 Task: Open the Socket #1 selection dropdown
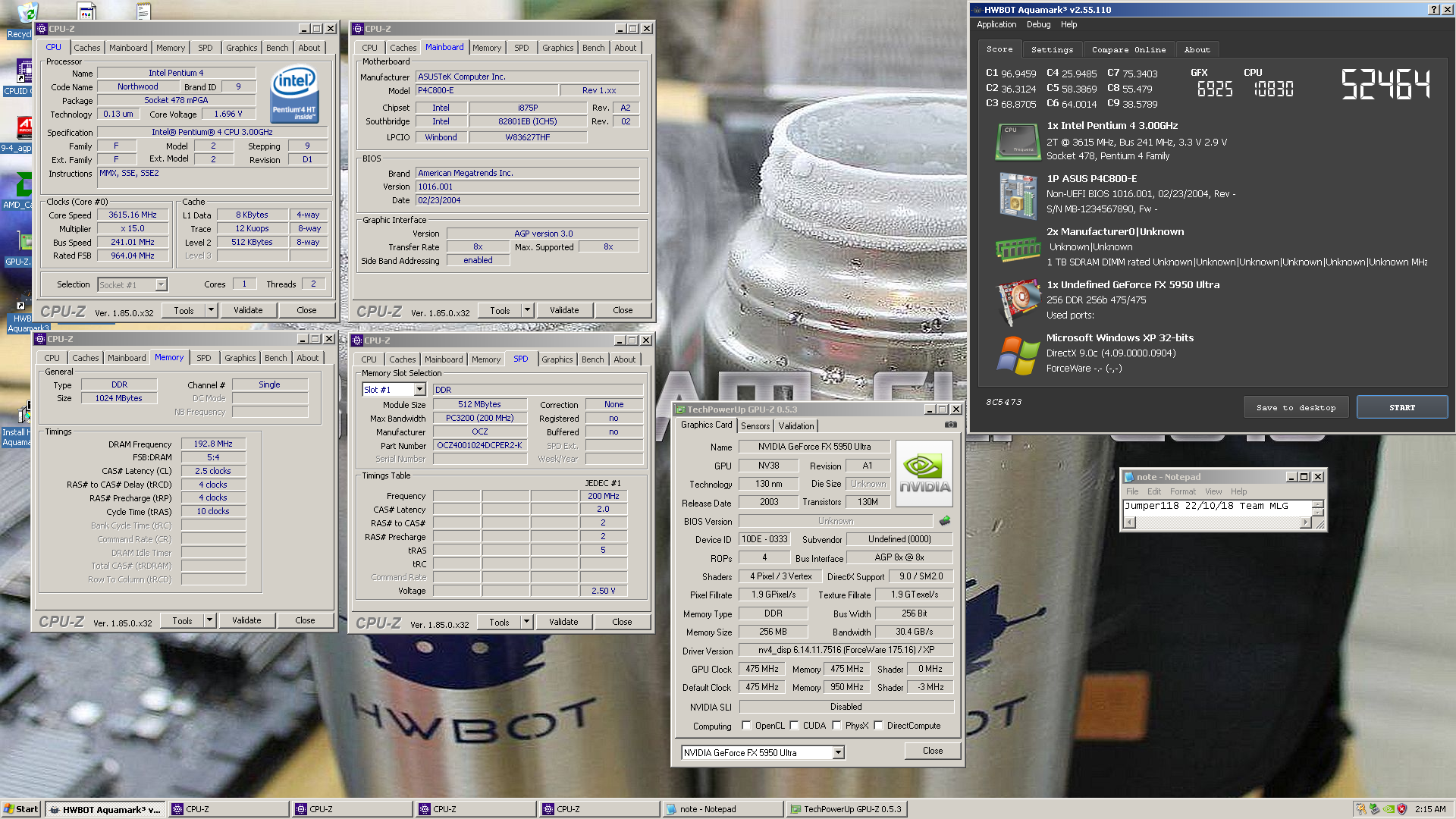pos(161,285)
